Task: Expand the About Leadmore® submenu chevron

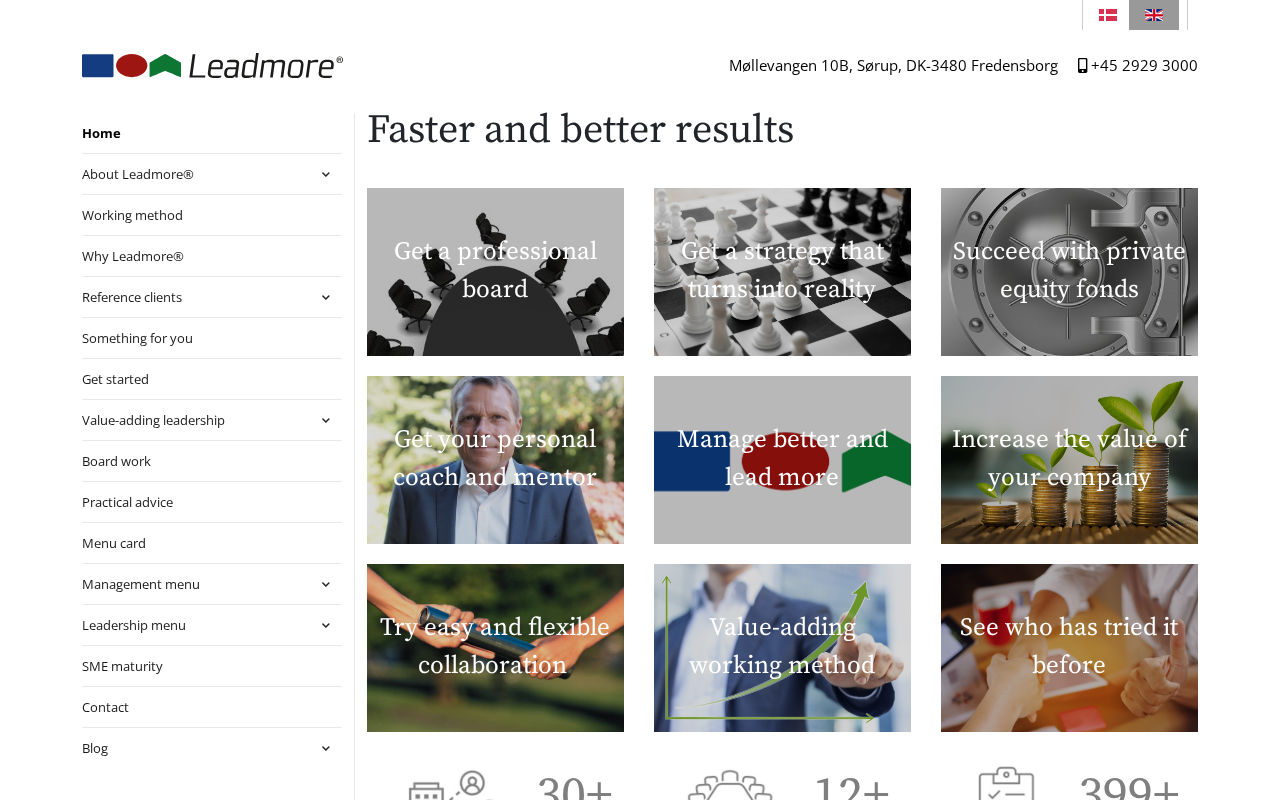Action: coord(325,174)
